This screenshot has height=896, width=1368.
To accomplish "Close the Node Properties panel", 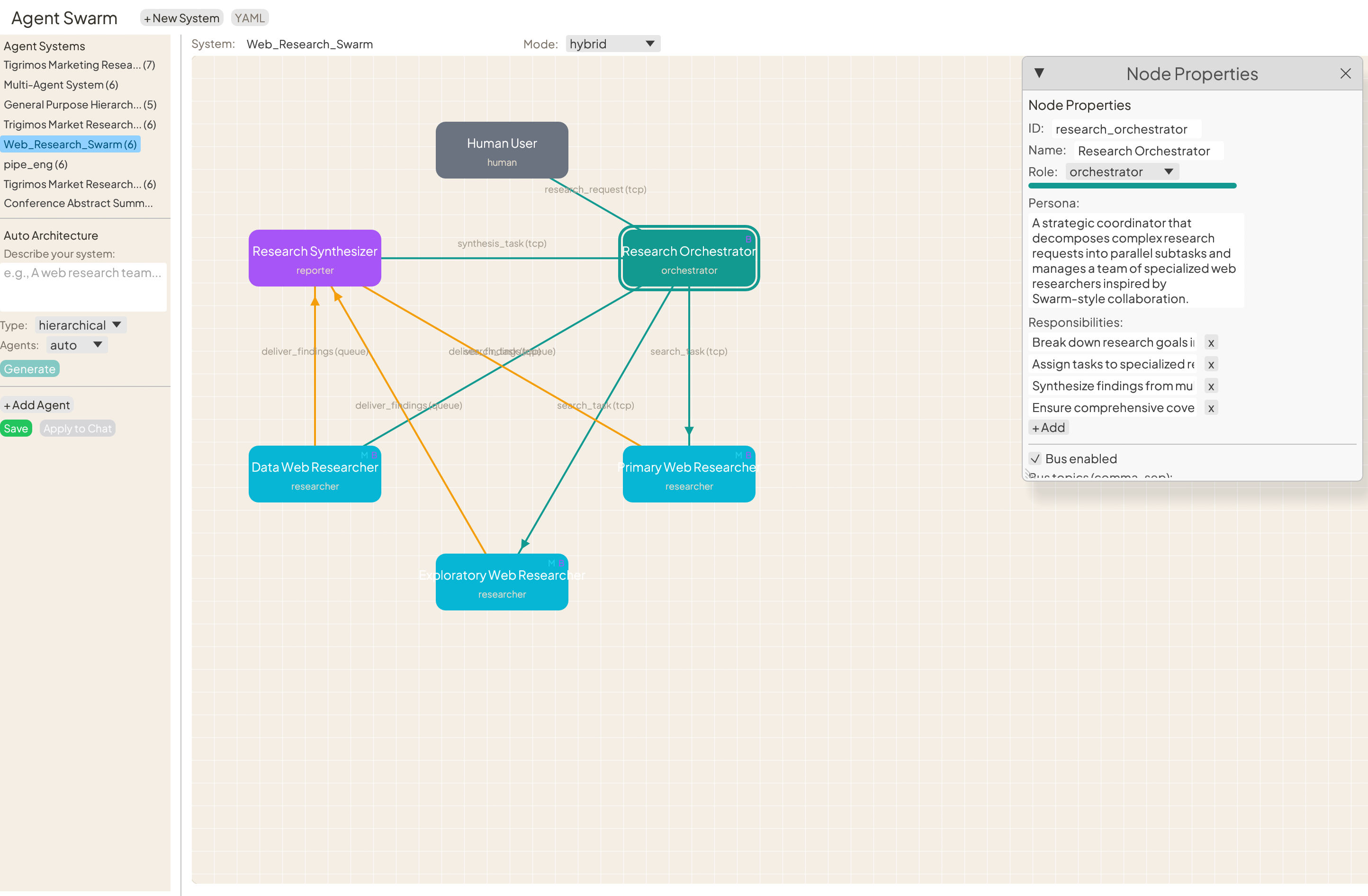I will [1345, 73].
